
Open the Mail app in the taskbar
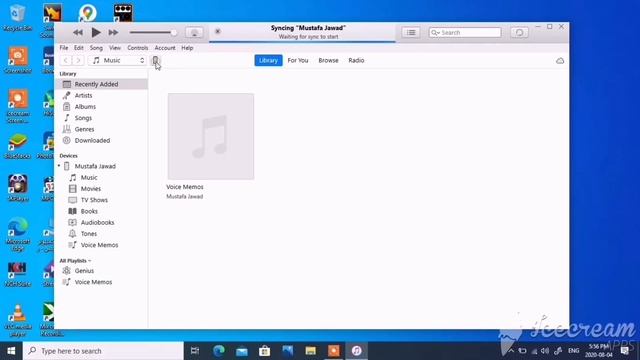[242, 351]
